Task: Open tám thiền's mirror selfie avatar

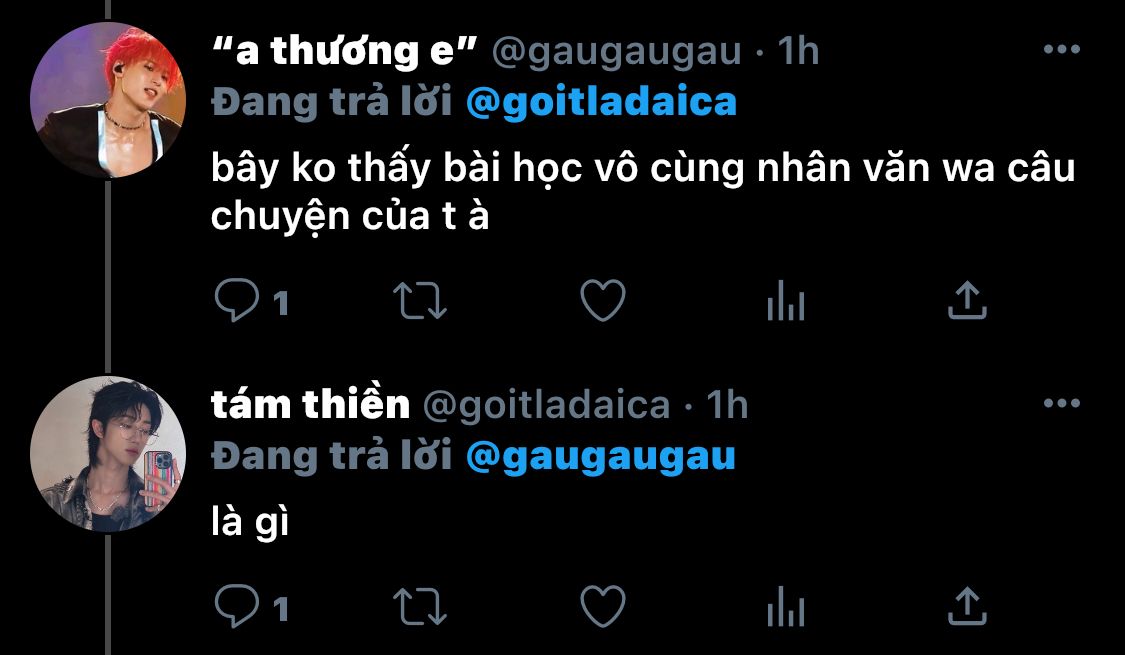Action: tap(108, 454)
